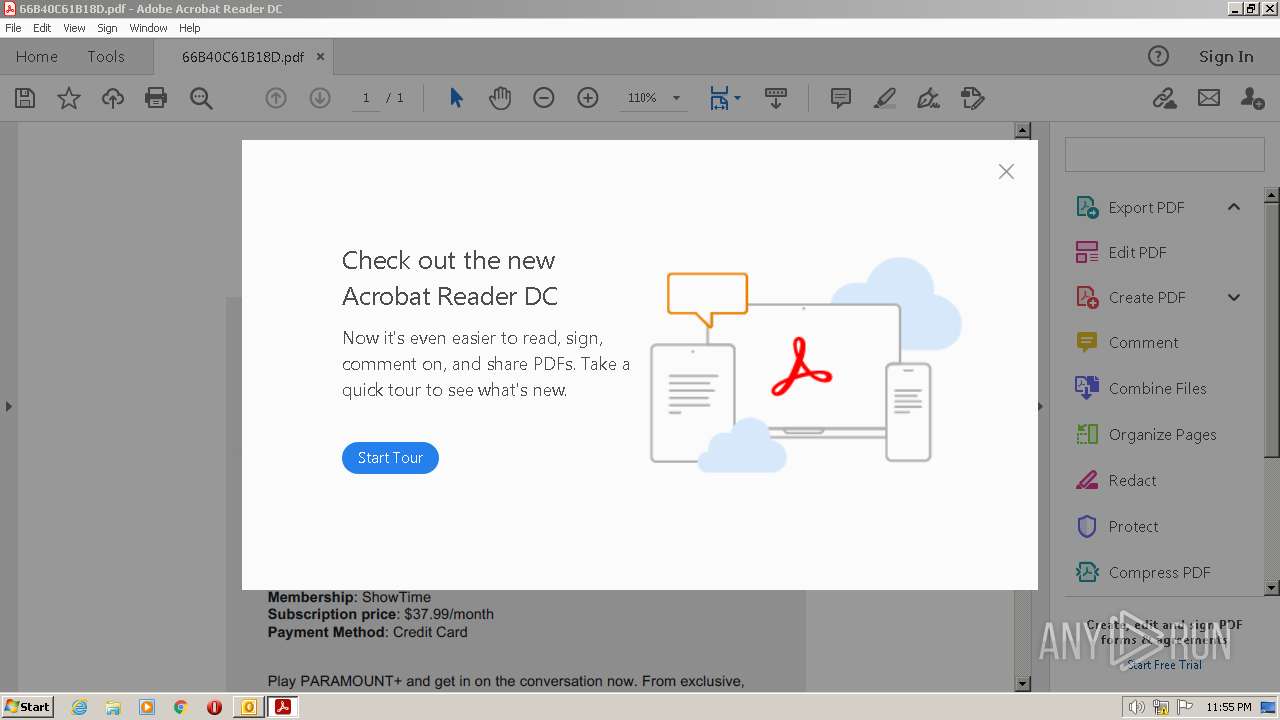
Task: Click the Start Tour button
Action: 390,458
